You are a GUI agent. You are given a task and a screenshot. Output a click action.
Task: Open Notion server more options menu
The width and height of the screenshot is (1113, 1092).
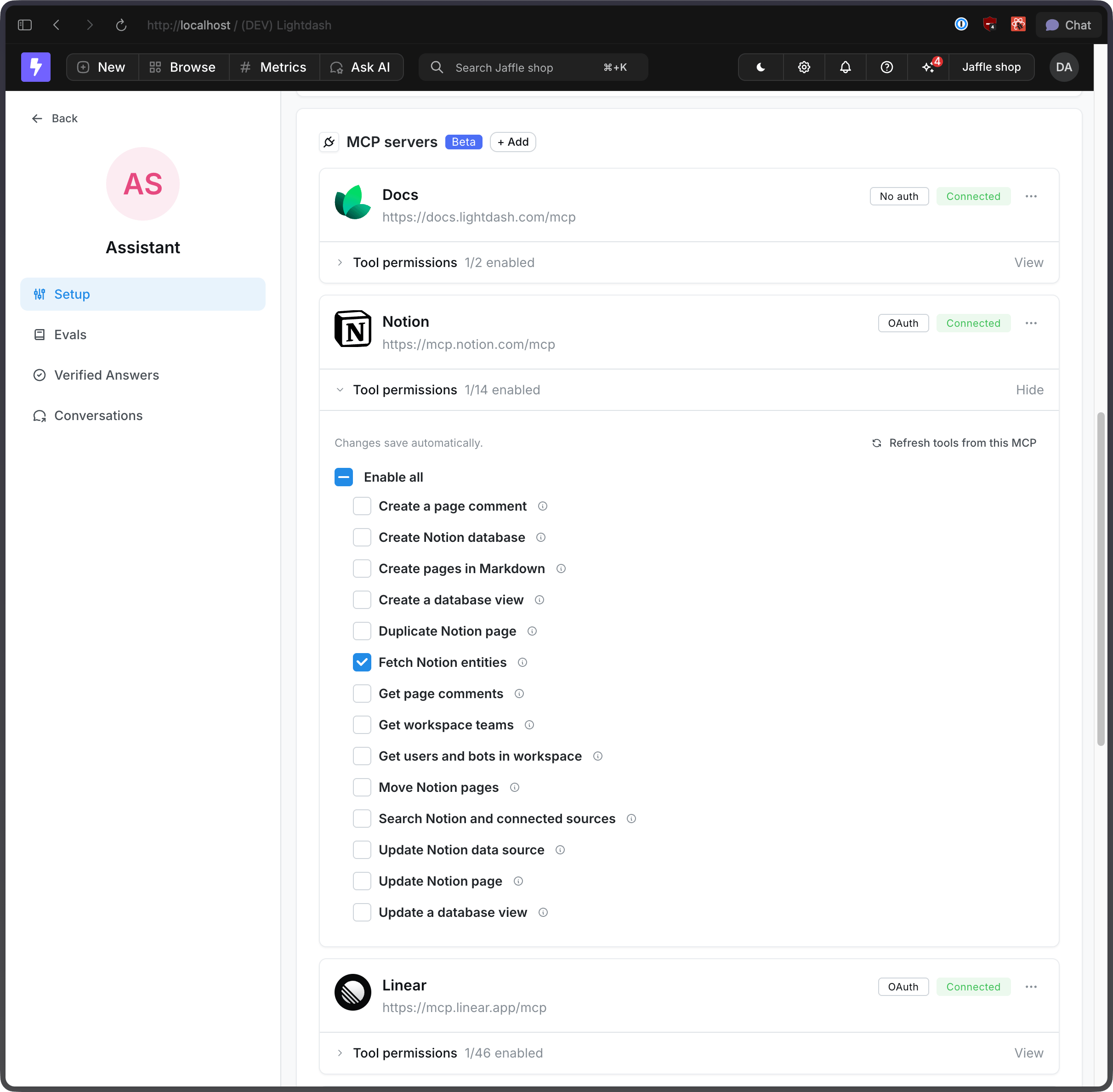pyautogui.click(x=1031, y=323)
